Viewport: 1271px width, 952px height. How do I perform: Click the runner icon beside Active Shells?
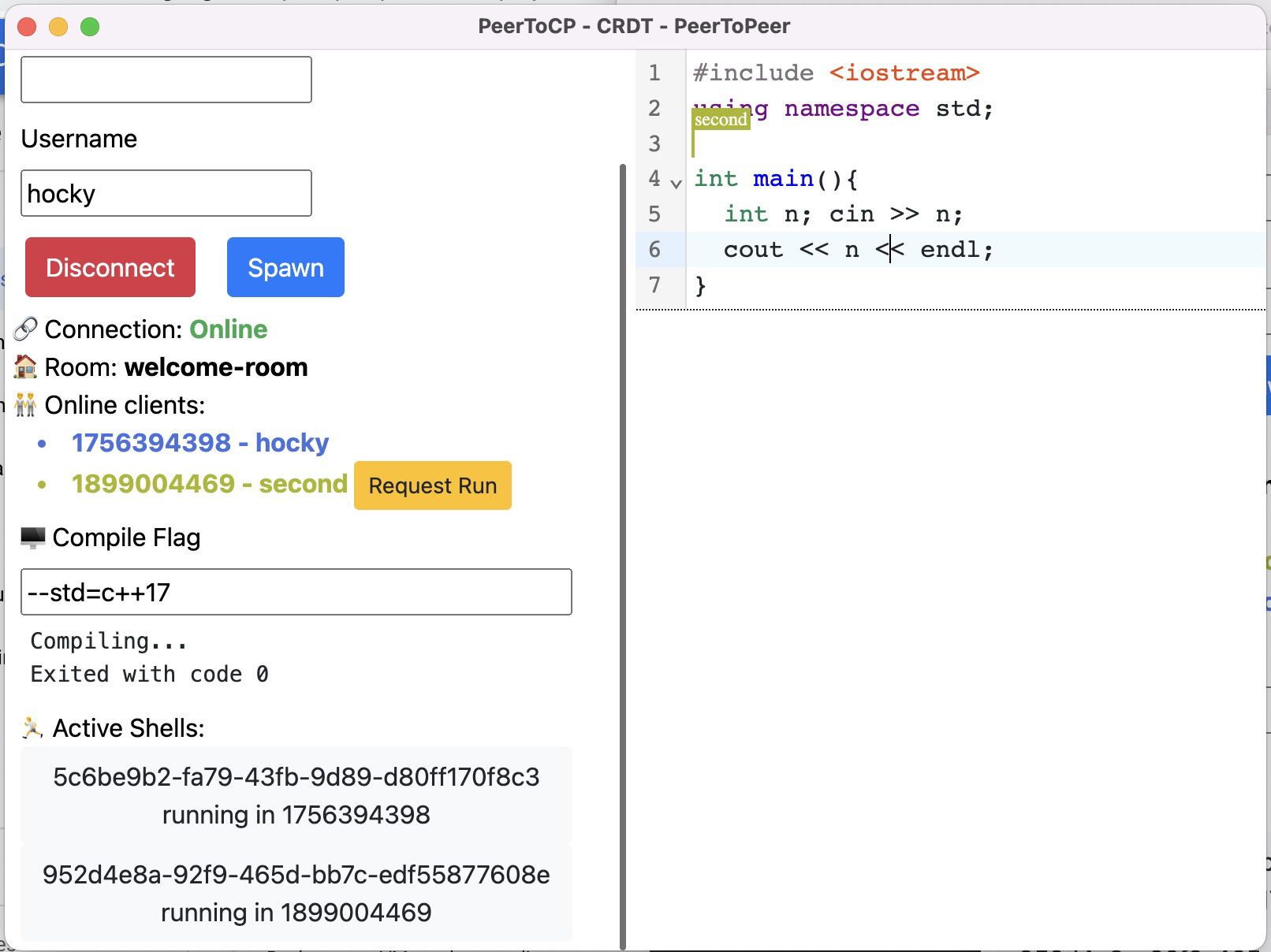coord(33,728)
